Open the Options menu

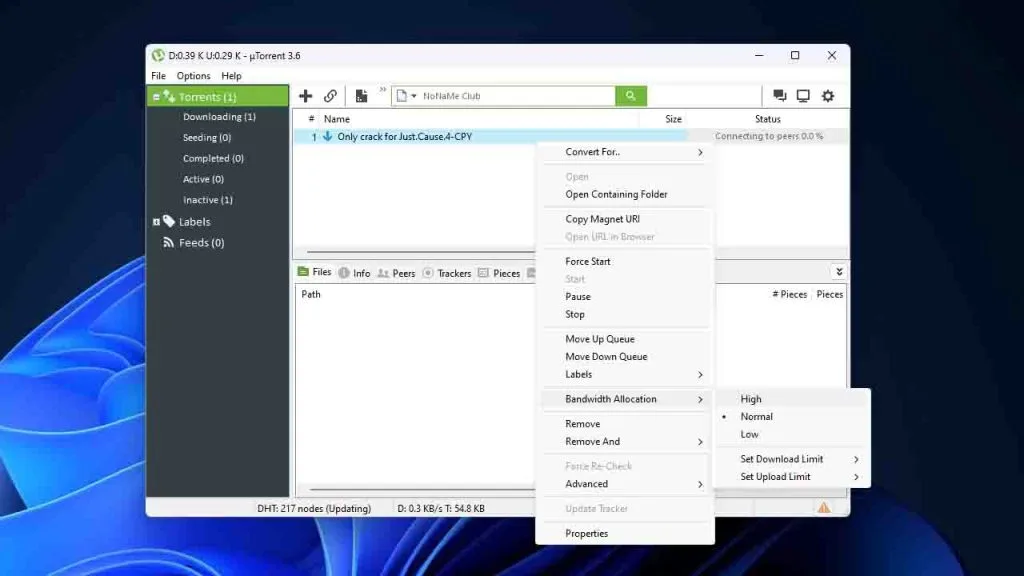[x=193, y=76]
